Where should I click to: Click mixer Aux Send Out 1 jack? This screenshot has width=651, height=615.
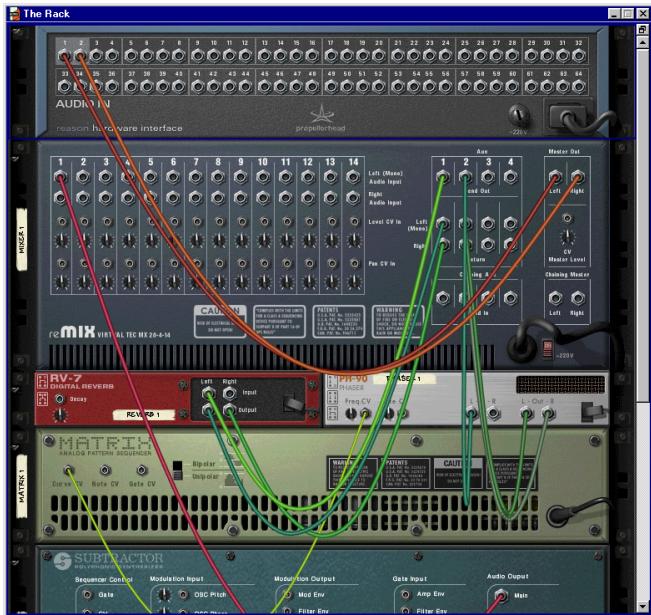(443, 177)
